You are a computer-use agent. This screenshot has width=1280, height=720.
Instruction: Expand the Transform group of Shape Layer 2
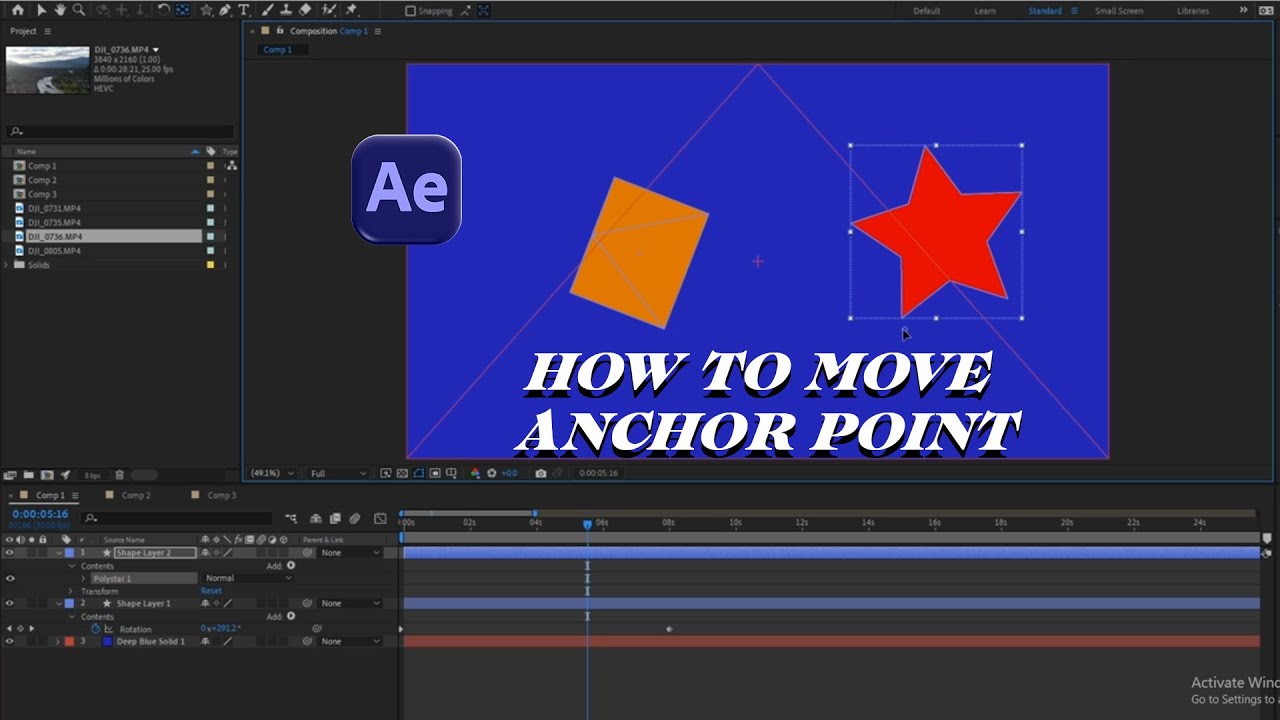tap(71, 591)
